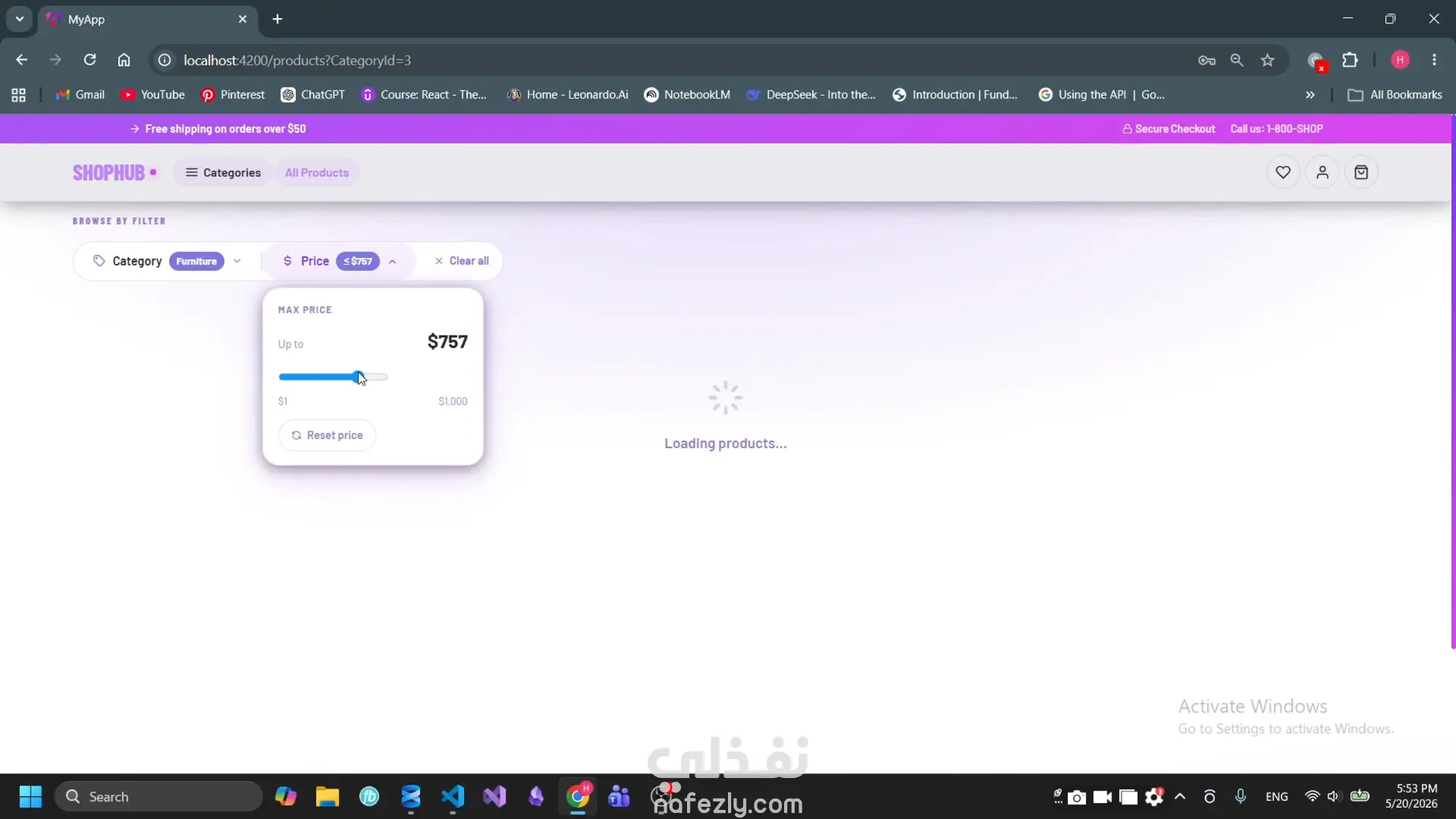This screenshot has width=1456, height=819.
Task: Click the ENG language indicator
Action: (1277, 797)
